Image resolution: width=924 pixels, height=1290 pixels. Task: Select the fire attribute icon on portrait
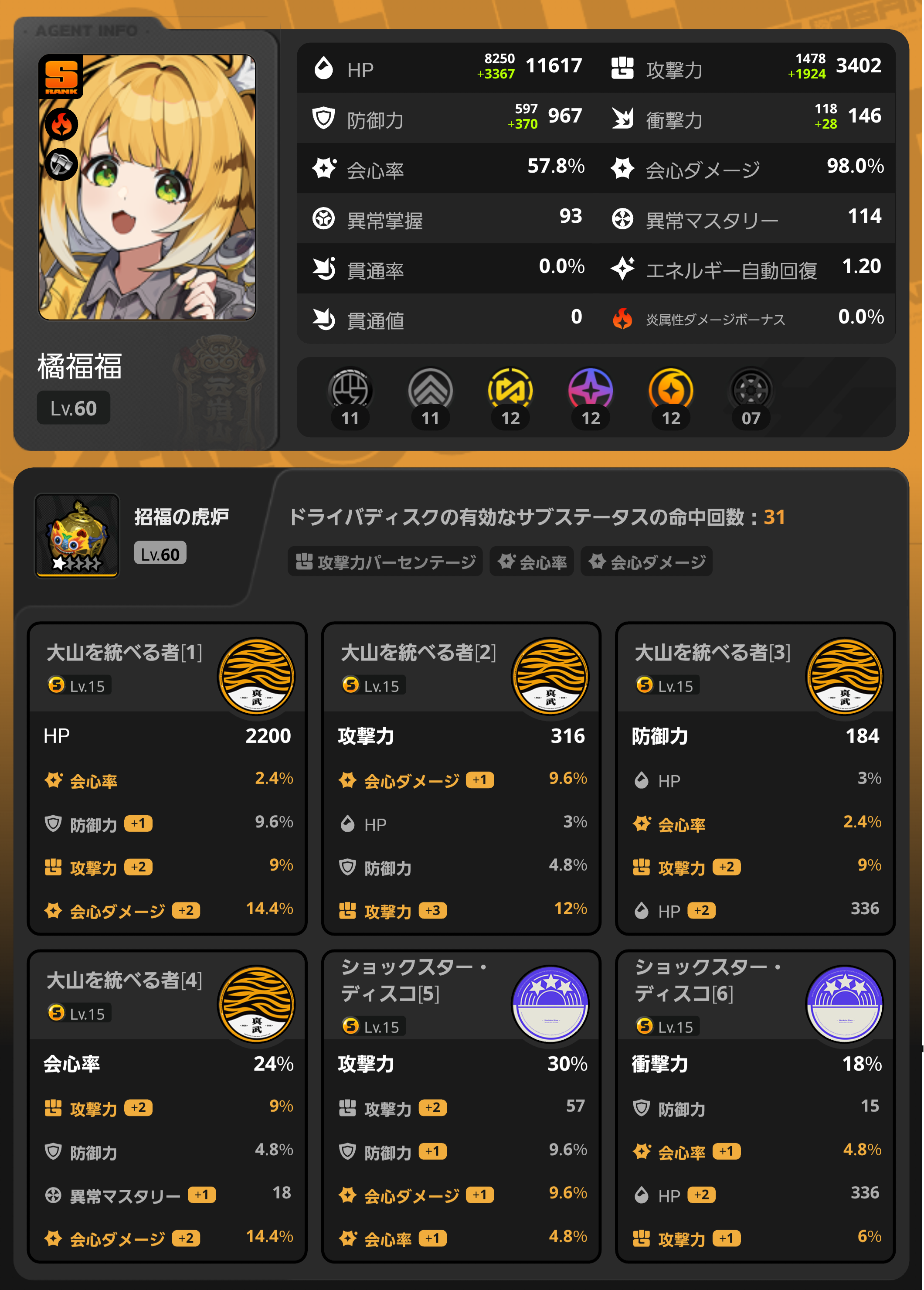[61, 125]
